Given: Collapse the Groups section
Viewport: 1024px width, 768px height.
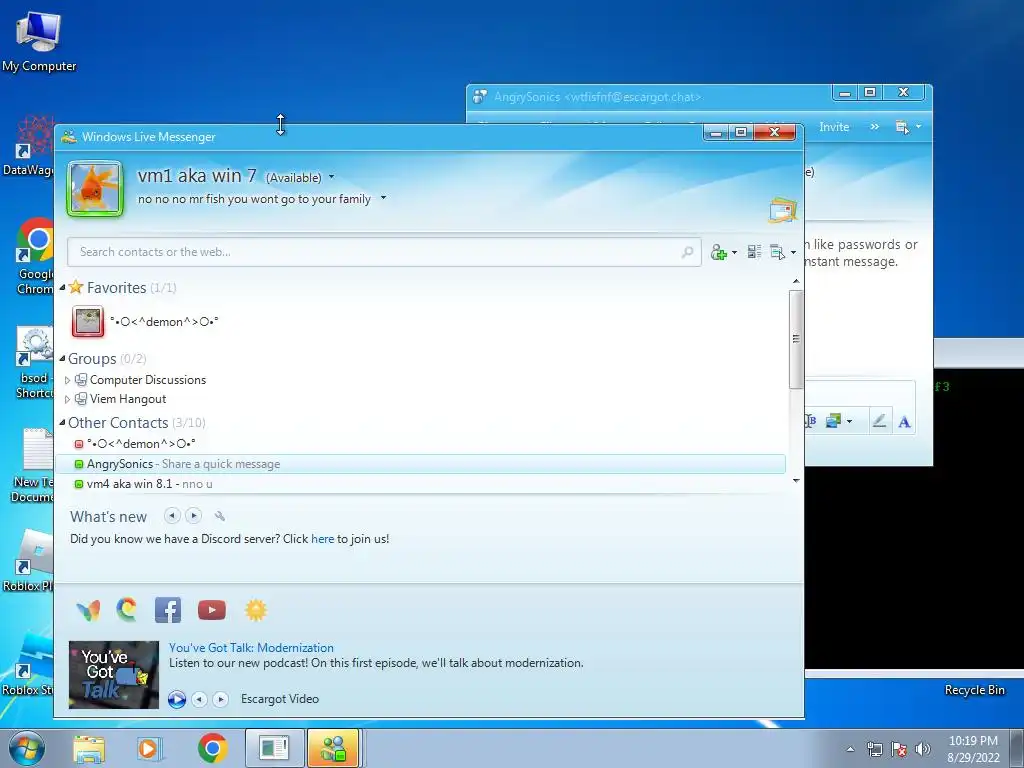Looking at the screenshot, I should click(63, 359).
